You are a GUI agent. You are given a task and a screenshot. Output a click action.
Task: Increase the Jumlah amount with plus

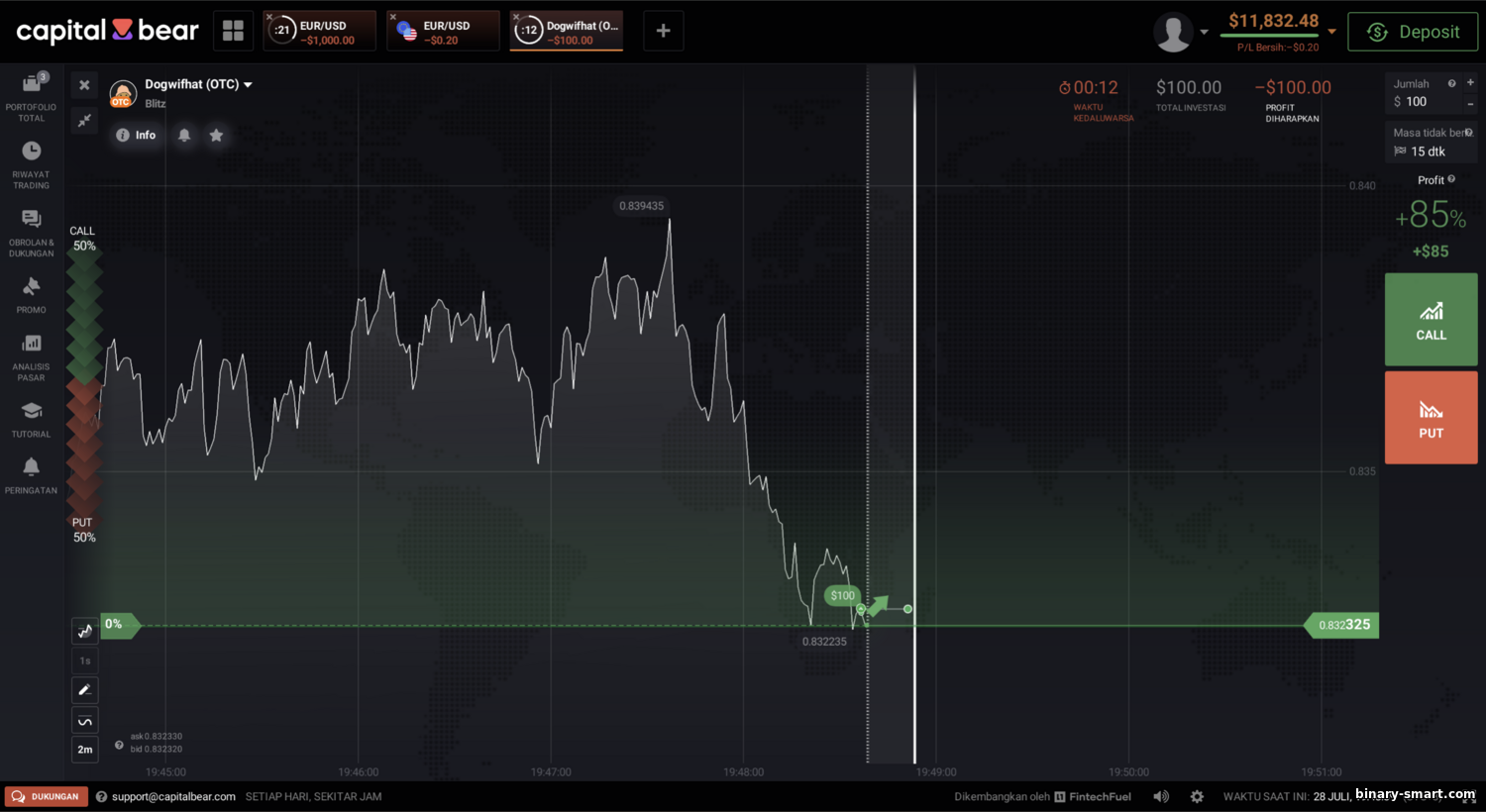pyautogui.click(x=1470, y=83)
